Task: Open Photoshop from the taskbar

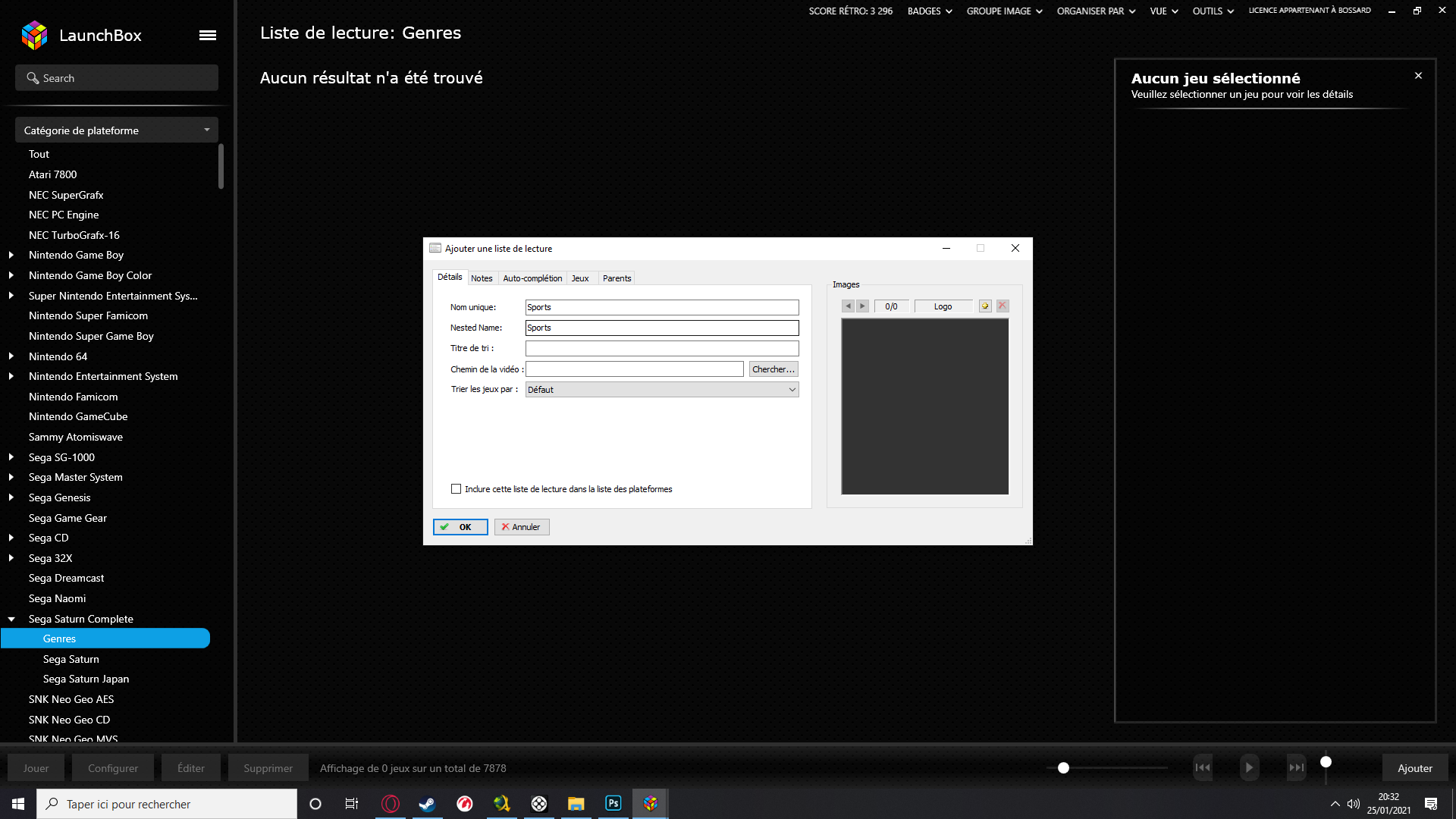Action: tap(613, 804)
